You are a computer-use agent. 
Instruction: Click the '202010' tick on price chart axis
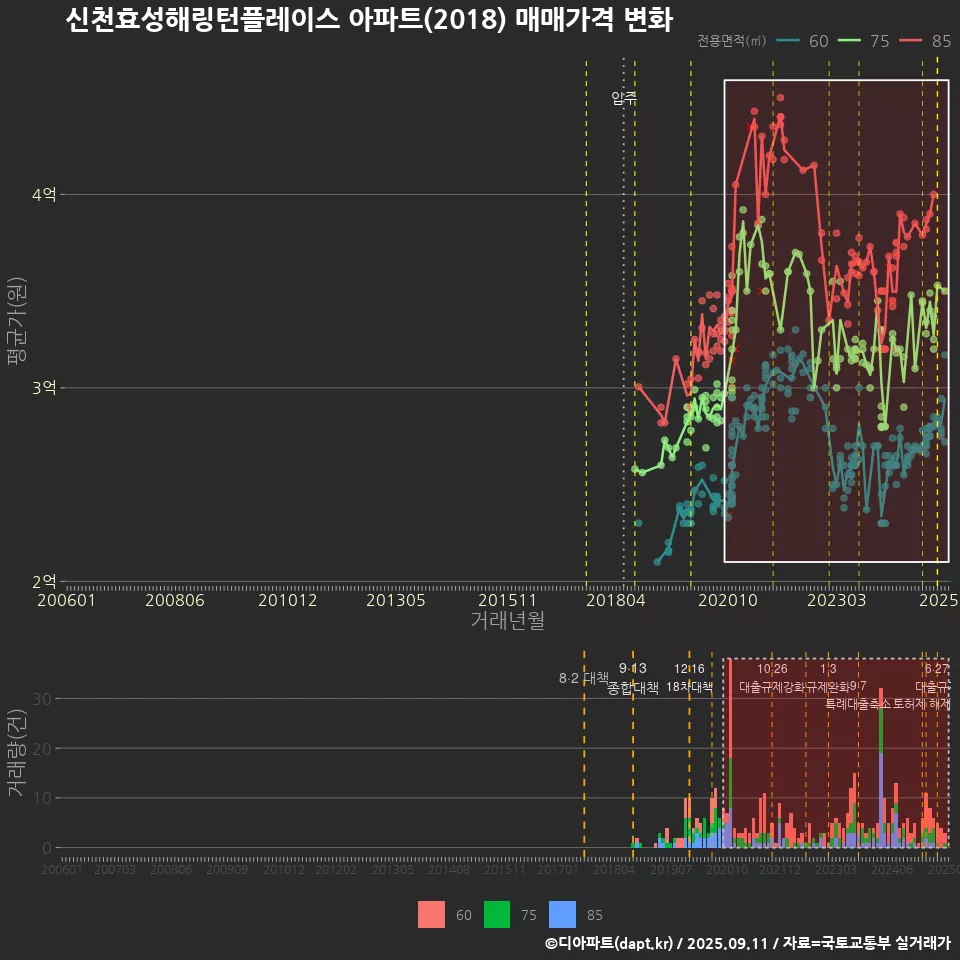(728, 600)
